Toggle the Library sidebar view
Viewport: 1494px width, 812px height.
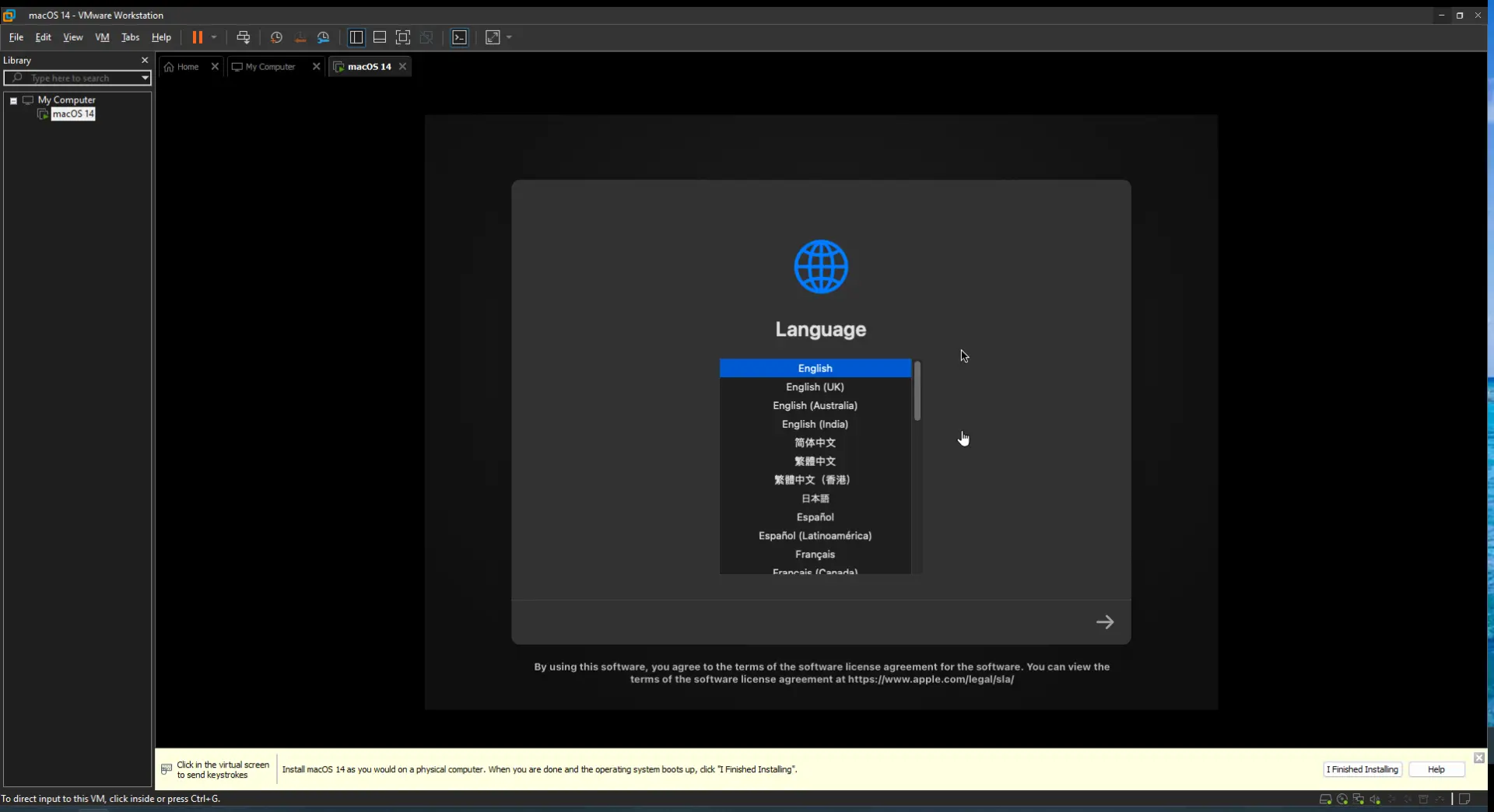tap(356, 37)
